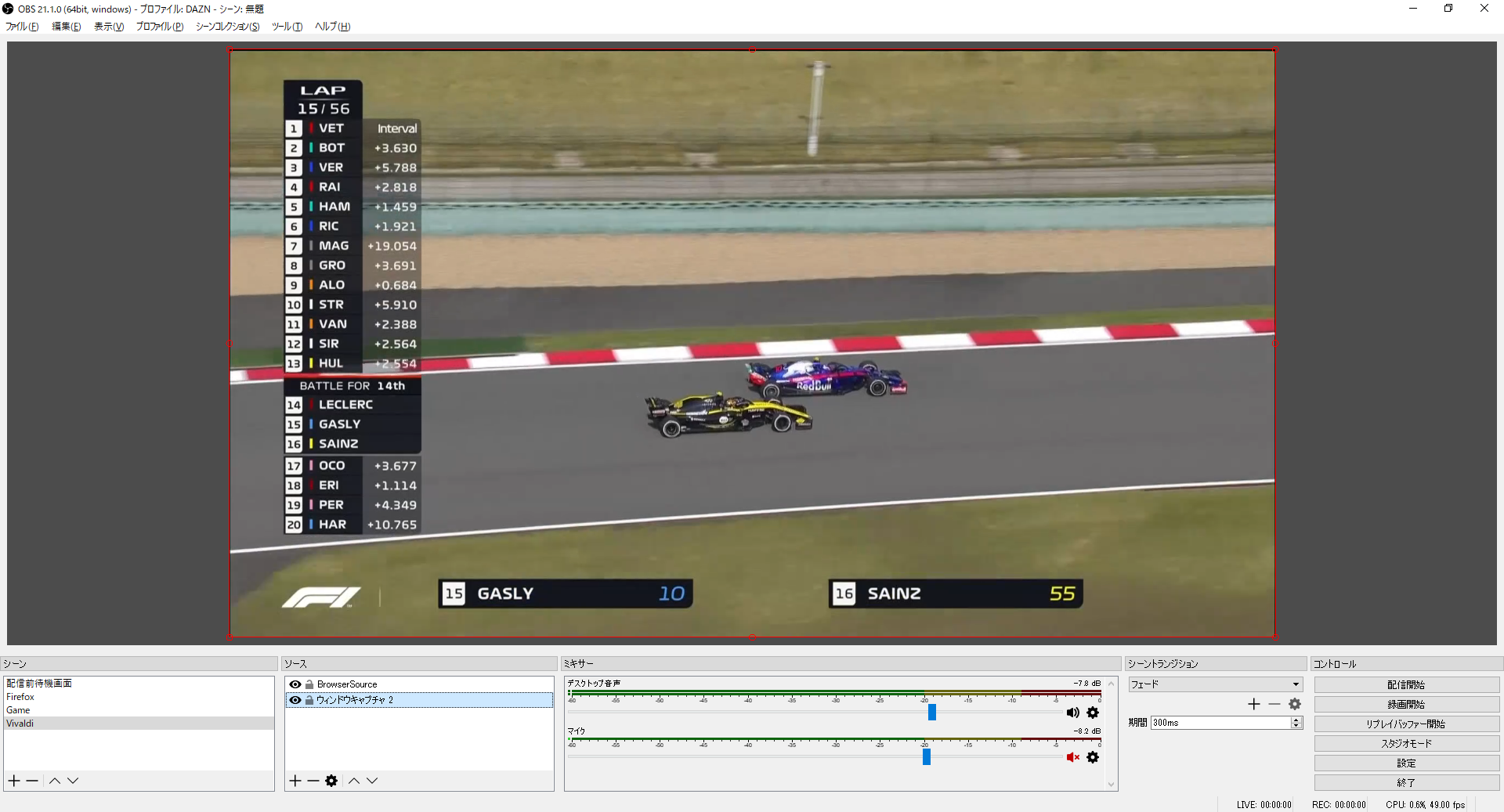Remove the scene transition with minus

1274,704
